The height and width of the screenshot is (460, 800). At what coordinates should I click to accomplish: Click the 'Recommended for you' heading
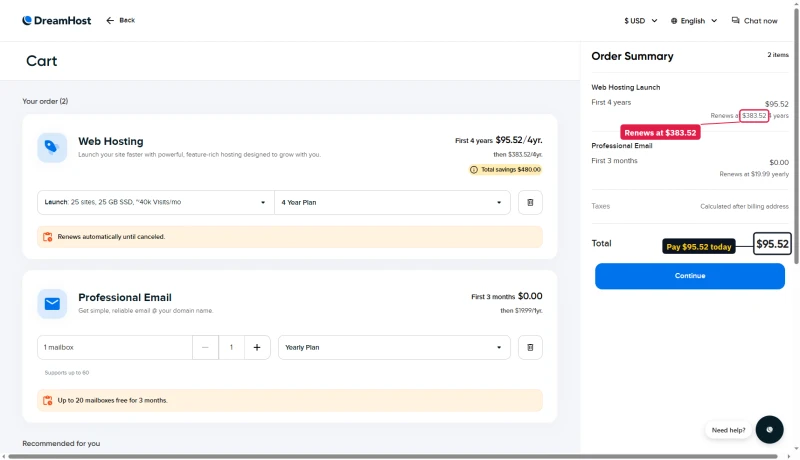pos(61,444)
